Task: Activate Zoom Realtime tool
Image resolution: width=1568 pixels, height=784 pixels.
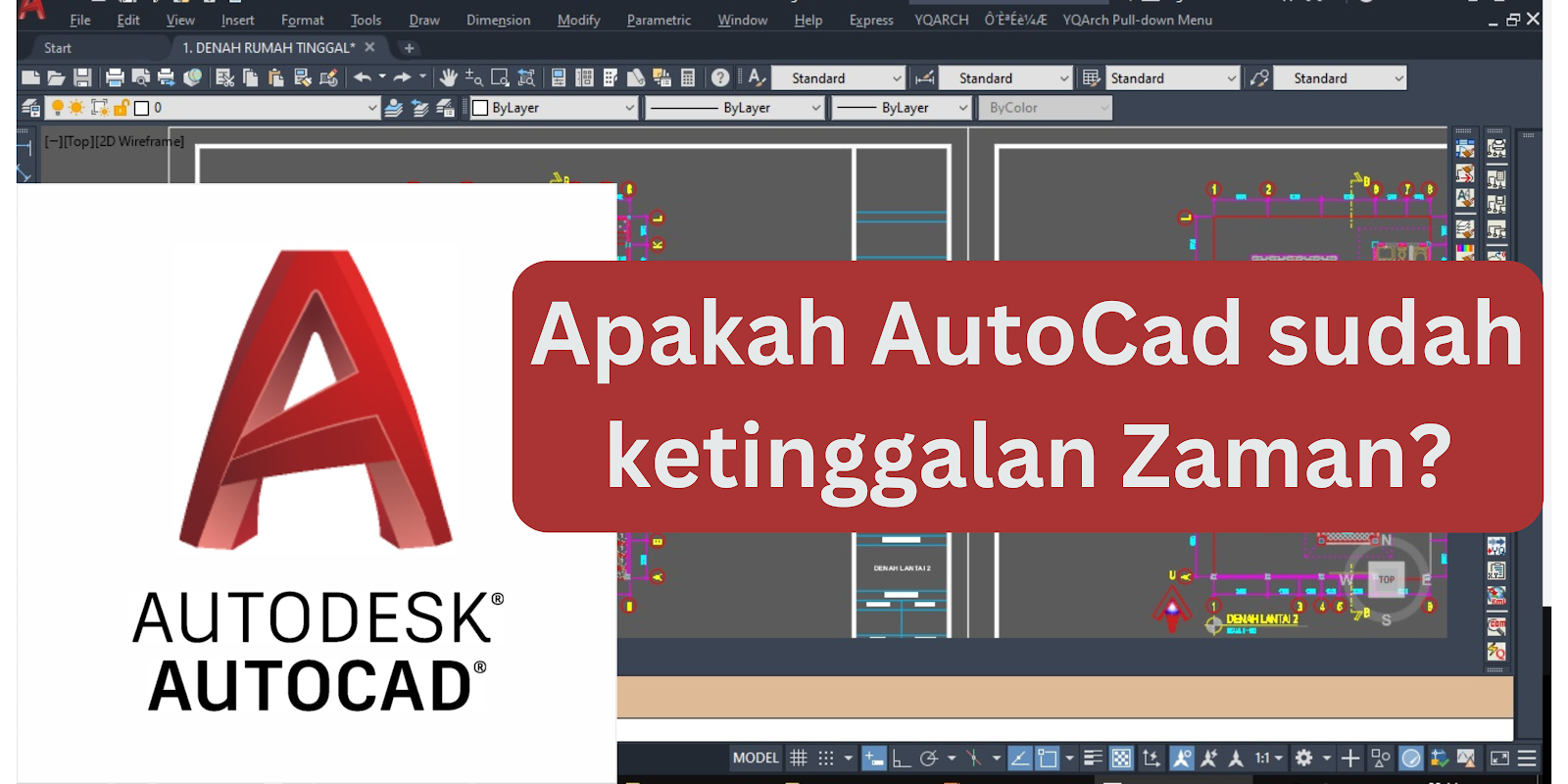Action: [473, 77]
